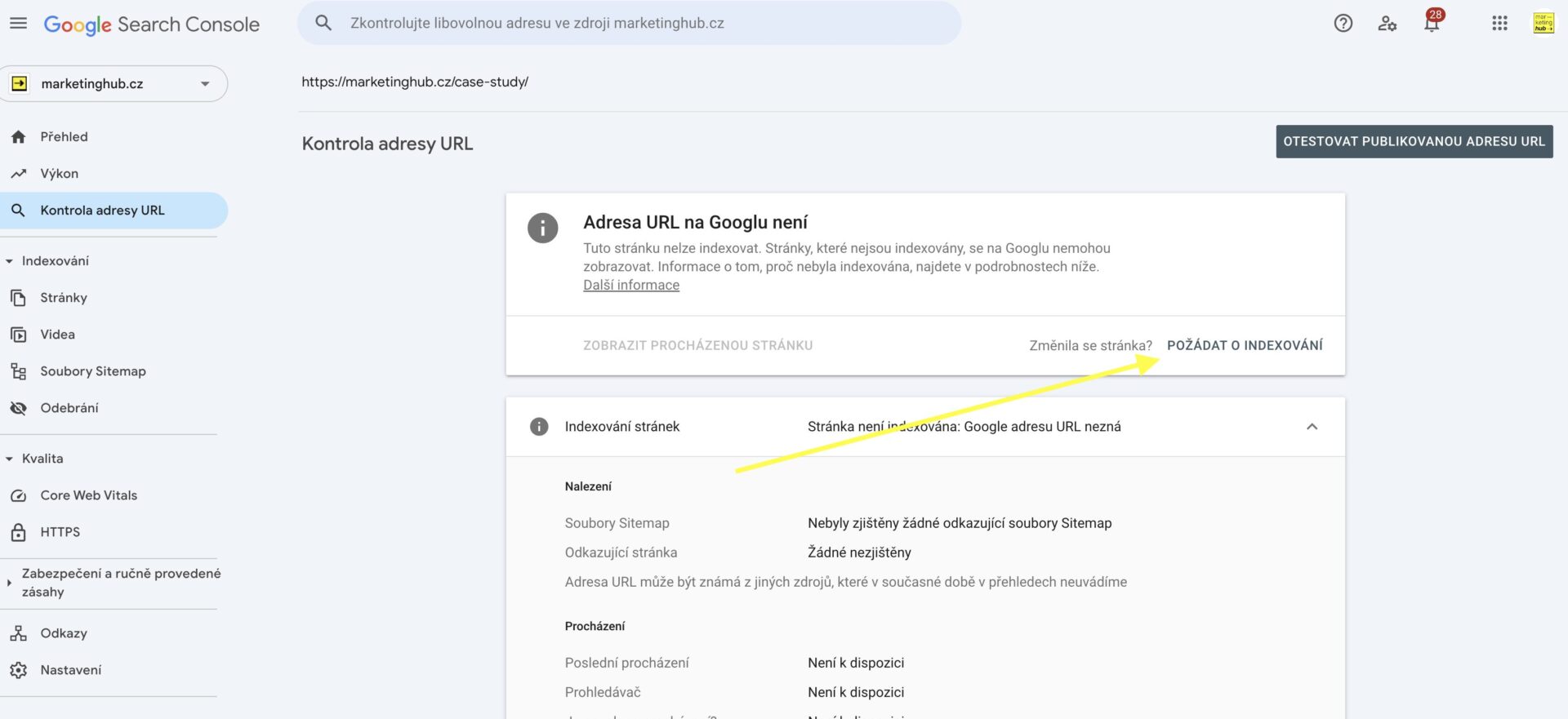Open the Další informace link

[631, 285]
